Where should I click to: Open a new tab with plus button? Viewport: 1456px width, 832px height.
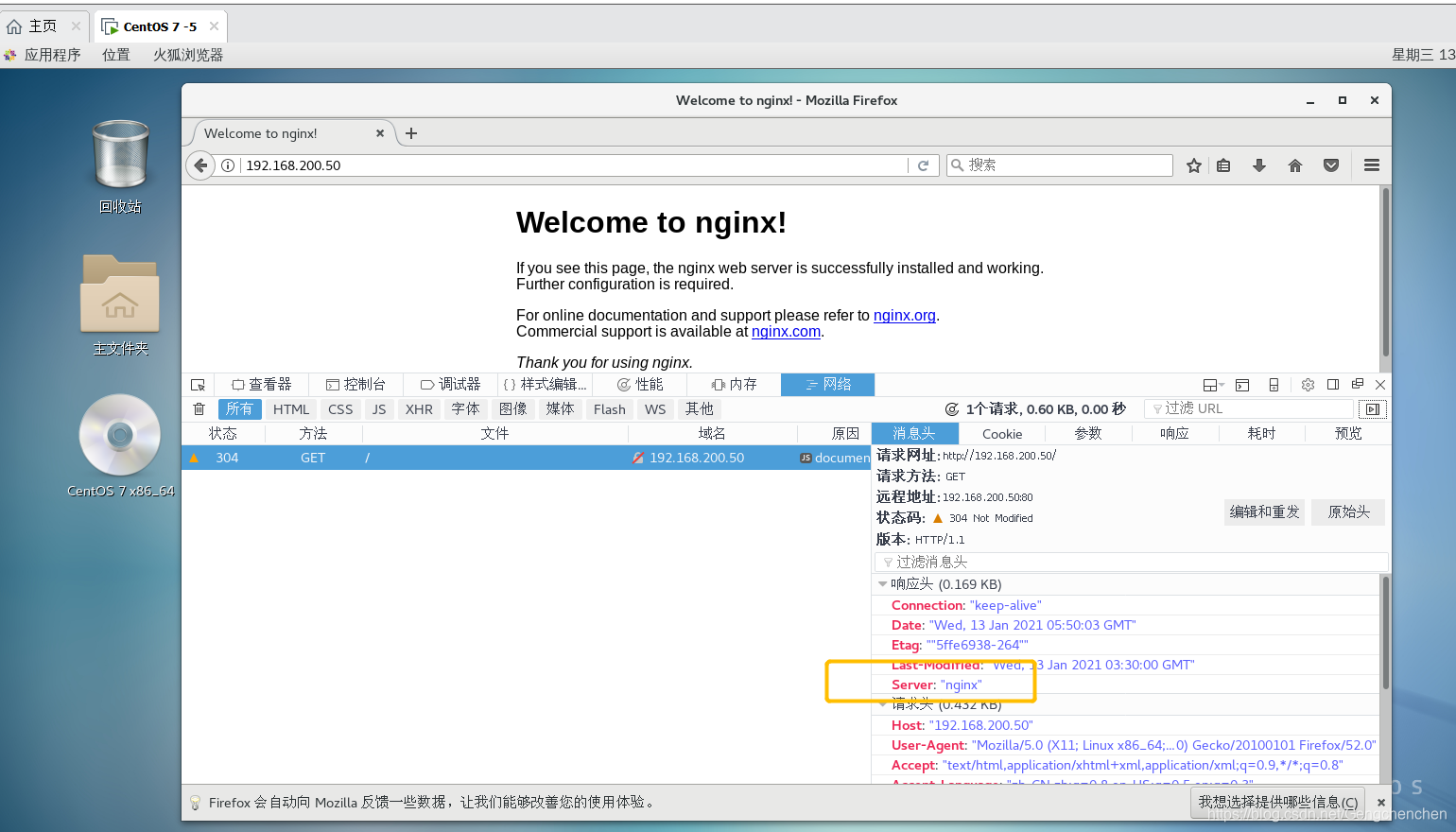click(411, 133)
